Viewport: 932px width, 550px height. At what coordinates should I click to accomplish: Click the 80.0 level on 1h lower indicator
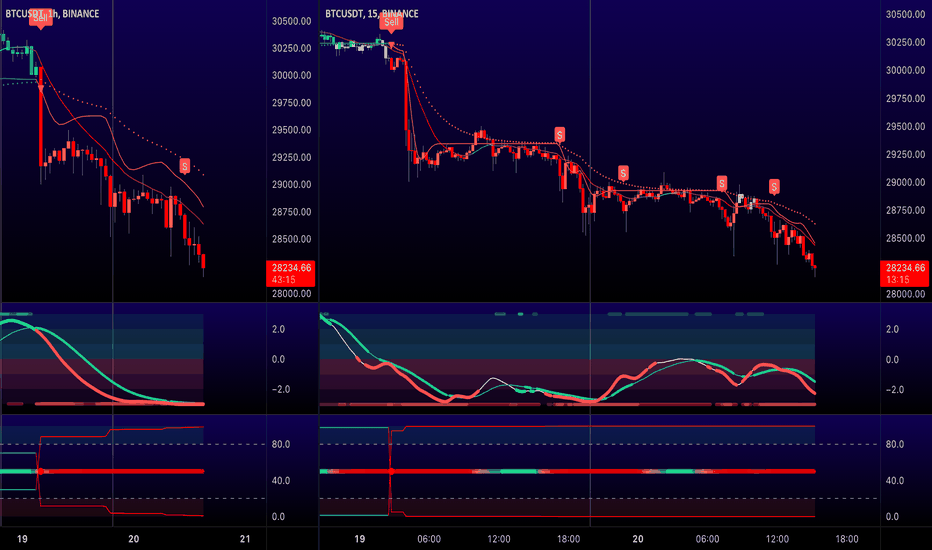(281, 444)
